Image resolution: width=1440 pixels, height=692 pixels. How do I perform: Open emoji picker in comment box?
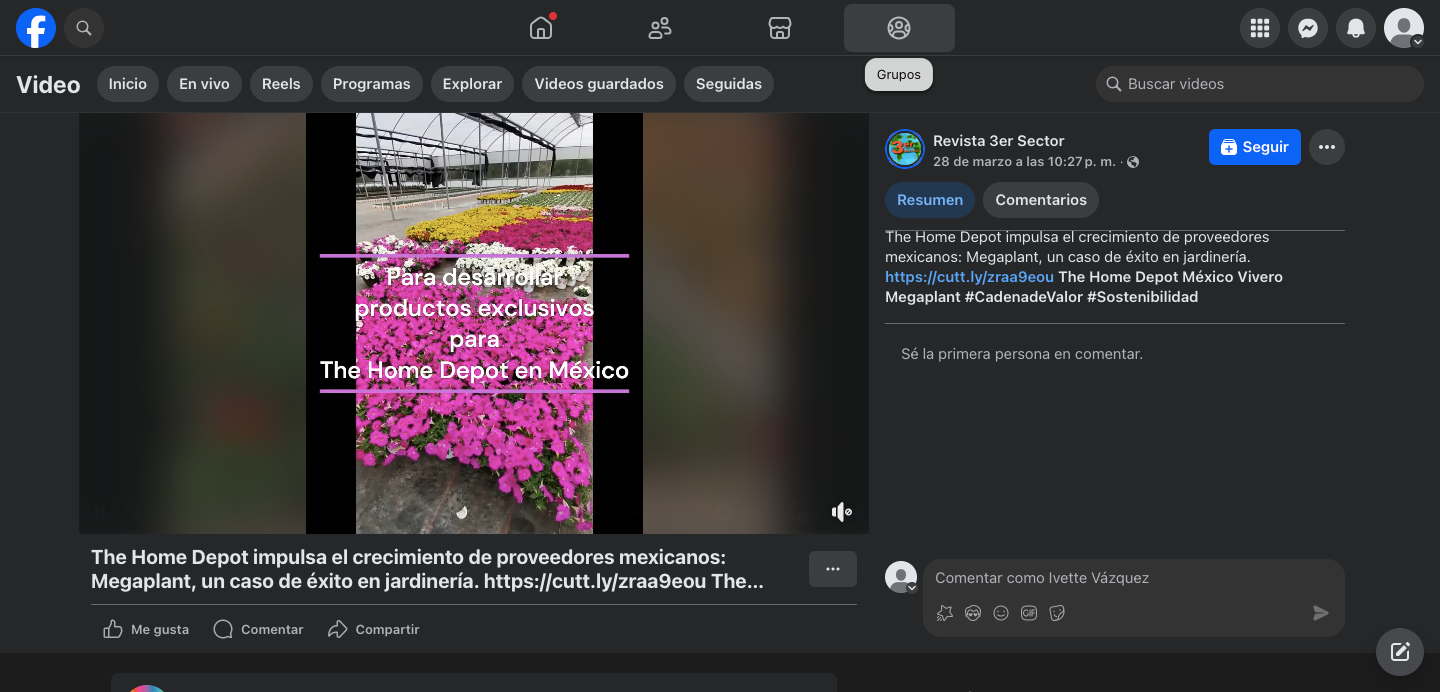1001,613
